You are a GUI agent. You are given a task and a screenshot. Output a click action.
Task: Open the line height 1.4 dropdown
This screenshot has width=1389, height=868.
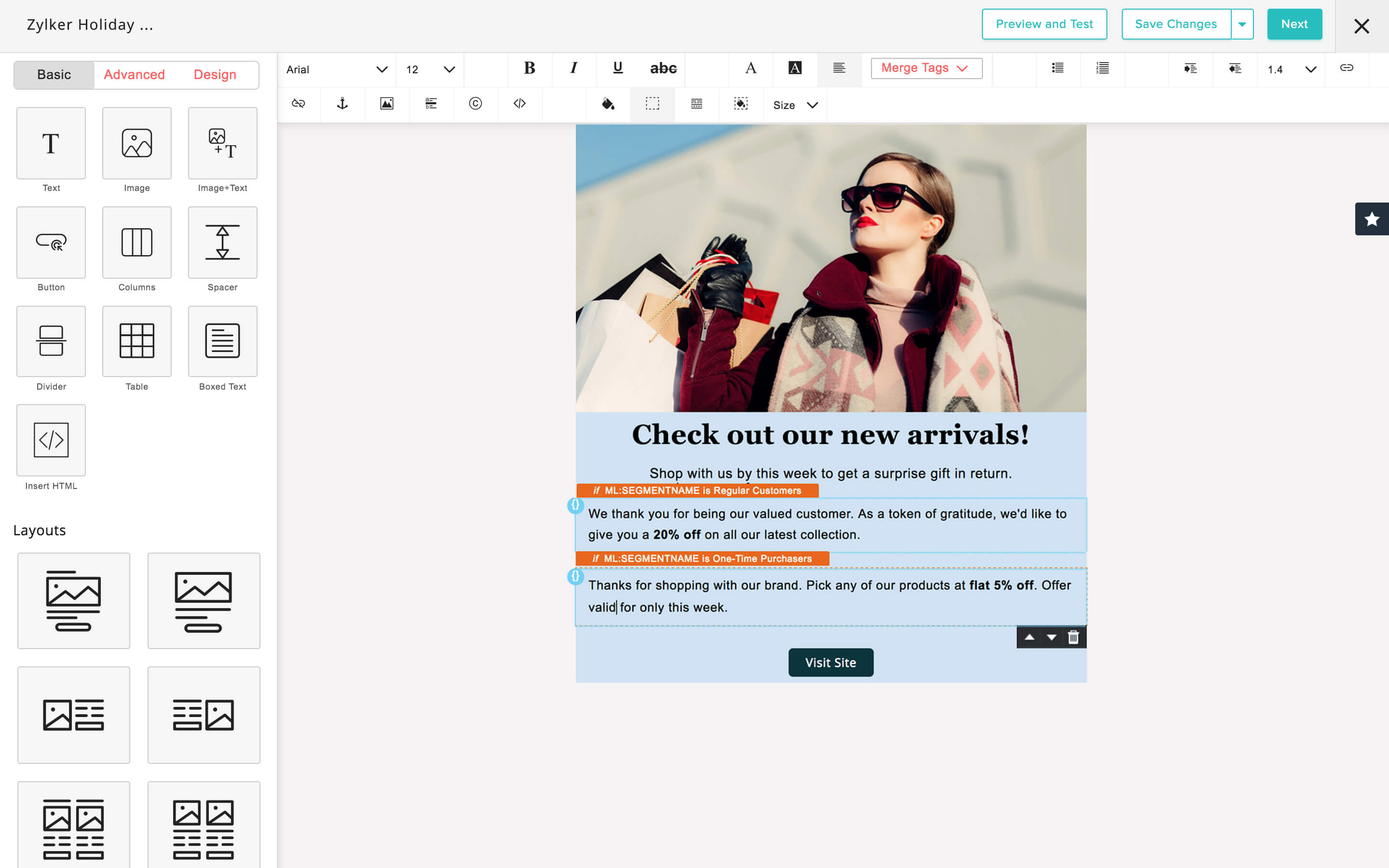pos(1292,69)
